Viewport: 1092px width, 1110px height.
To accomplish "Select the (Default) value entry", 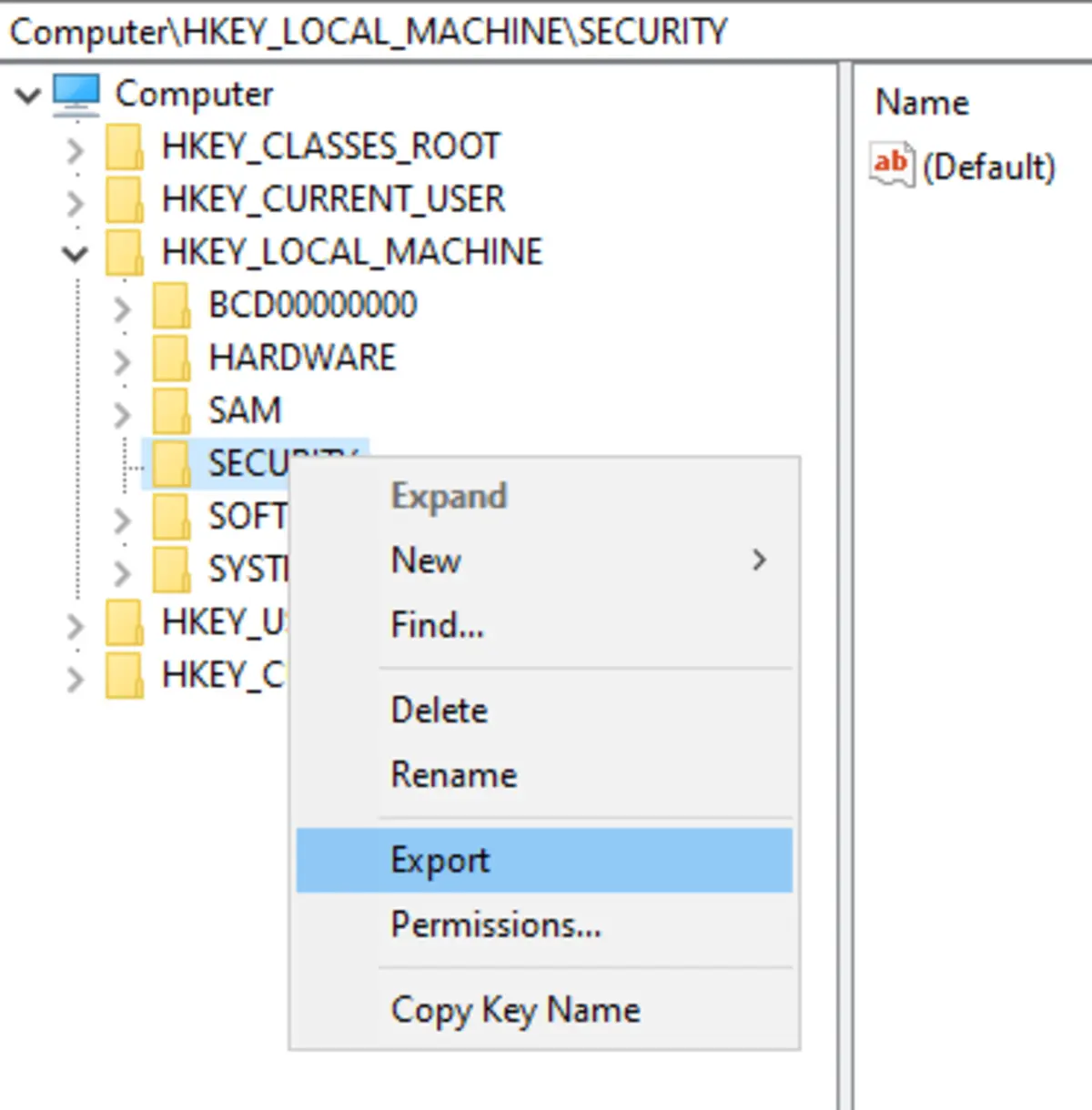I will click(988, 166).
